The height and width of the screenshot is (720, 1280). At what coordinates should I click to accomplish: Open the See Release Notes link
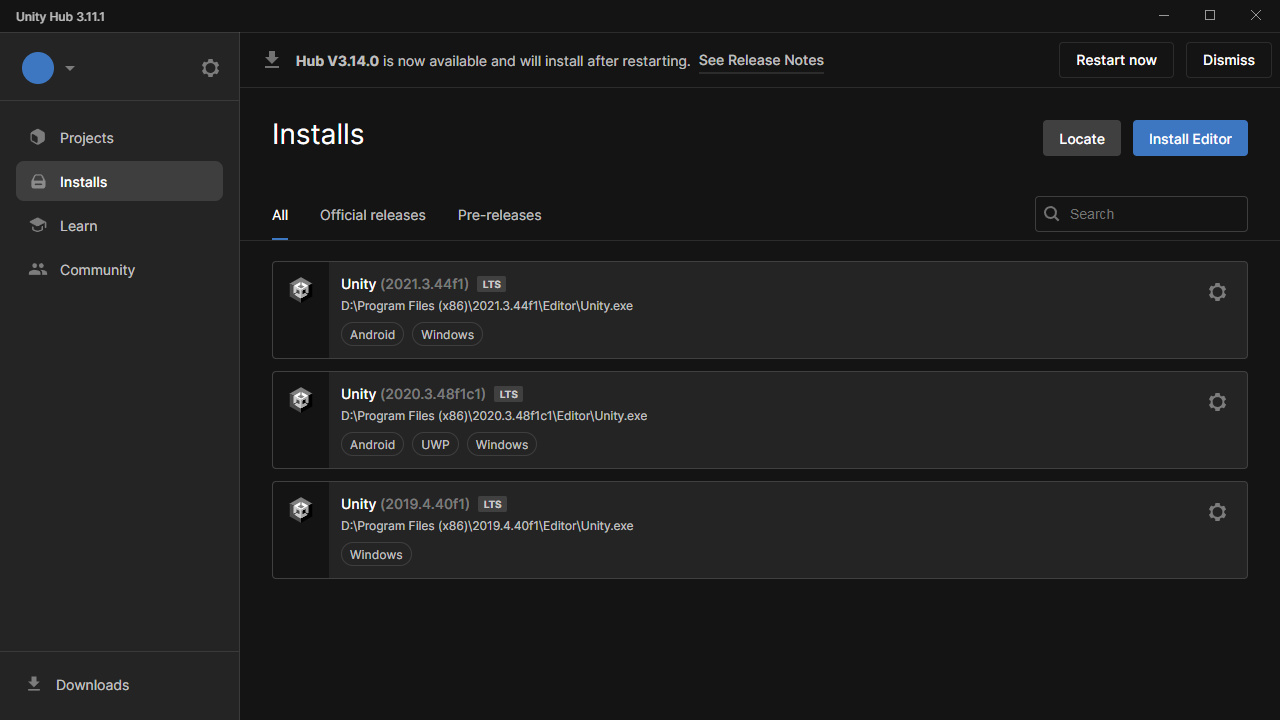click(x=761, y=60)
